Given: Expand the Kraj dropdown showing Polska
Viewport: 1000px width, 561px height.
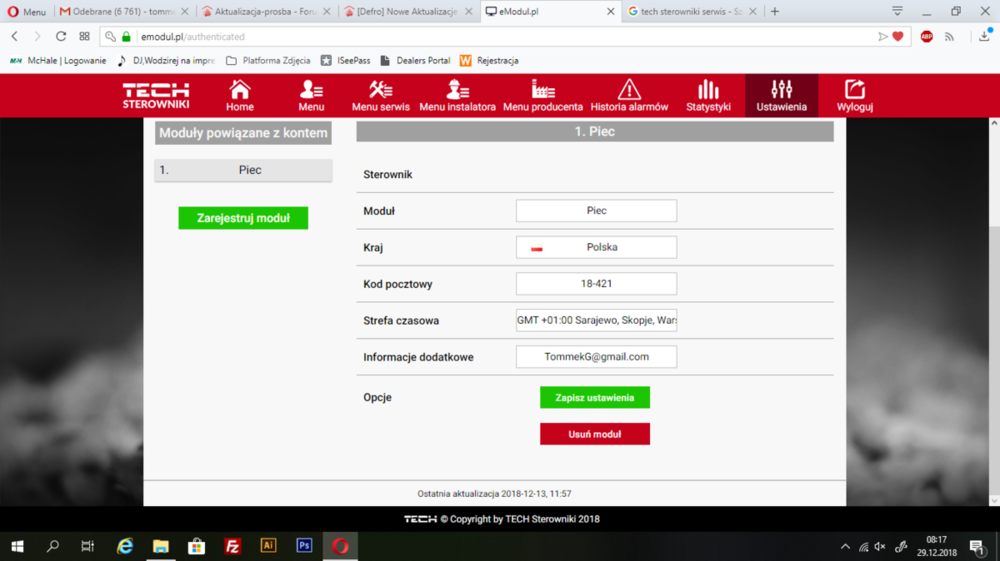Looking at the screenshot, I should pos(596,247).
